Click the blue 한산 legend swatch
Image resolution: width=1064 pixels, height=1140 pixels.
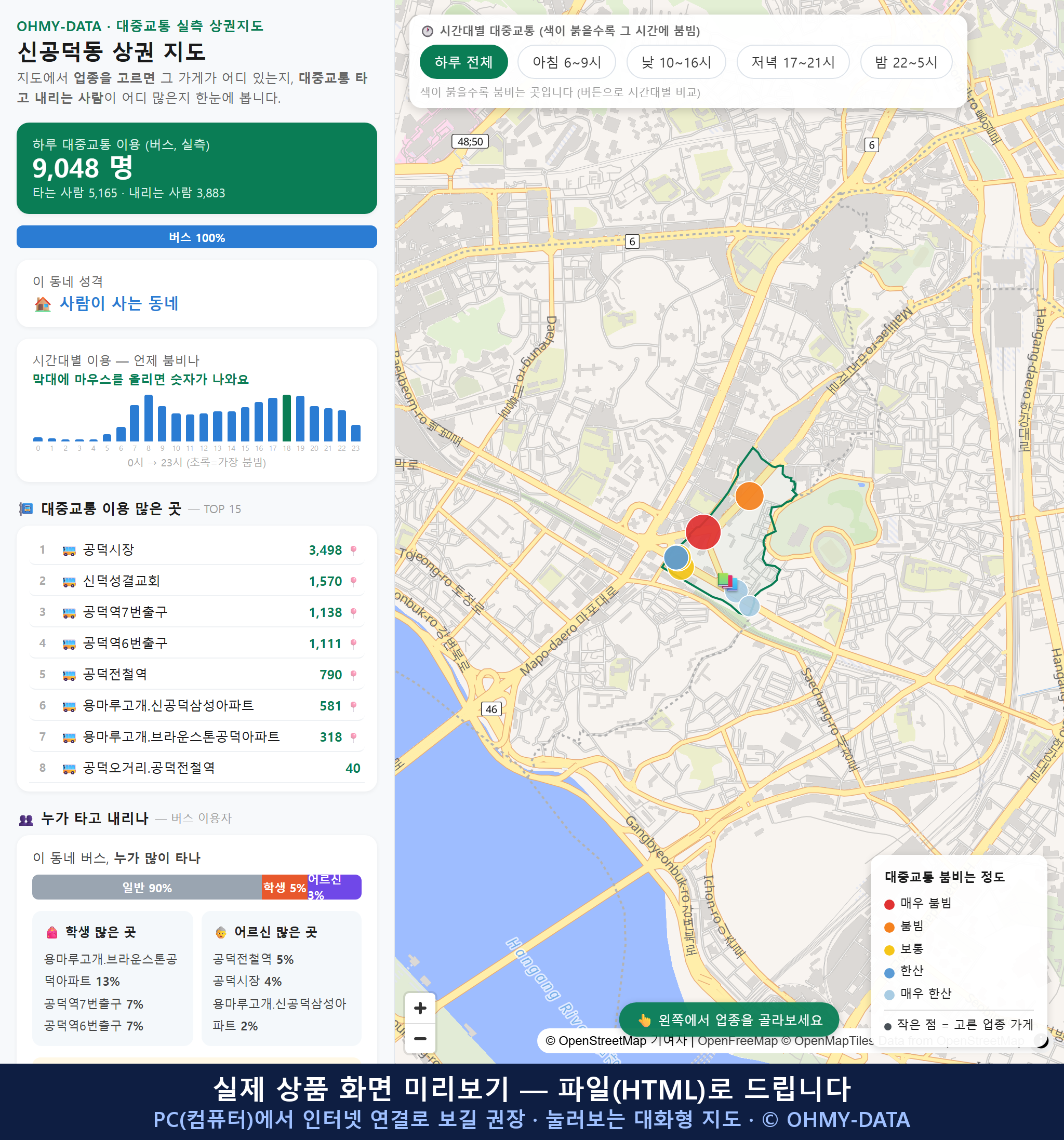pos(889,973)
